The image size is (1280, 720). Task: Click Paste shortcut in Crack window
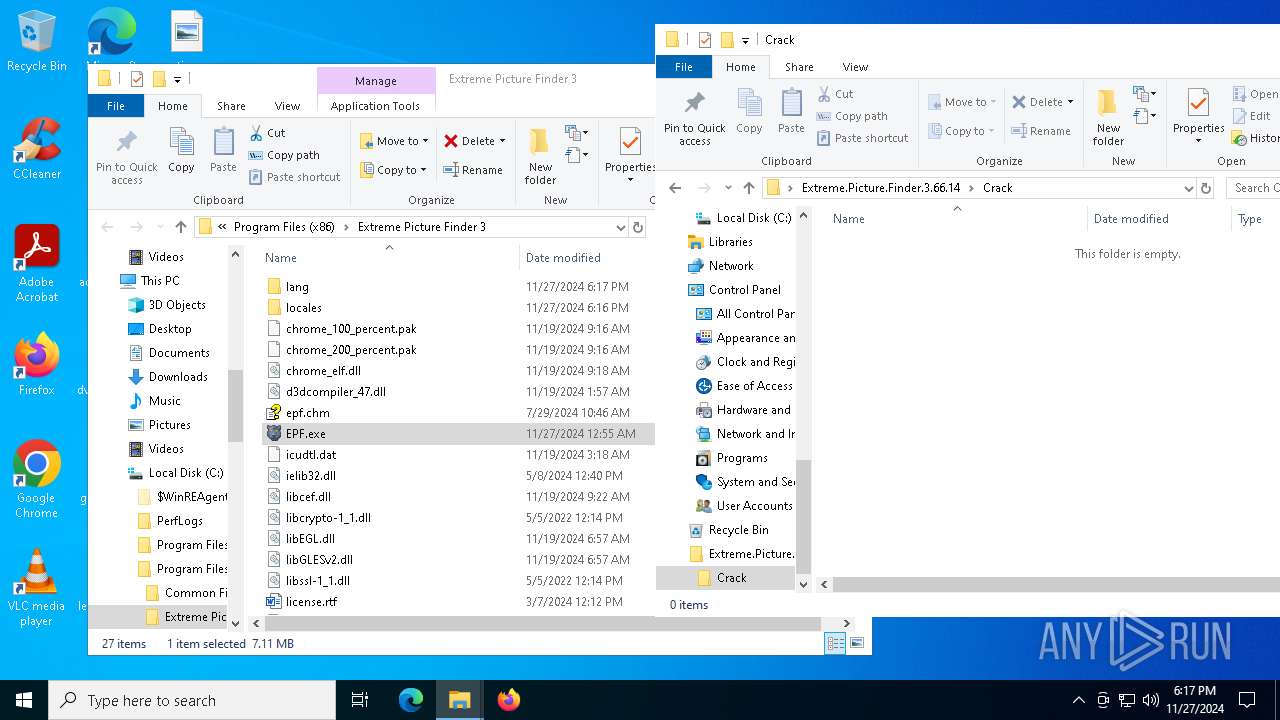(862, 138)
